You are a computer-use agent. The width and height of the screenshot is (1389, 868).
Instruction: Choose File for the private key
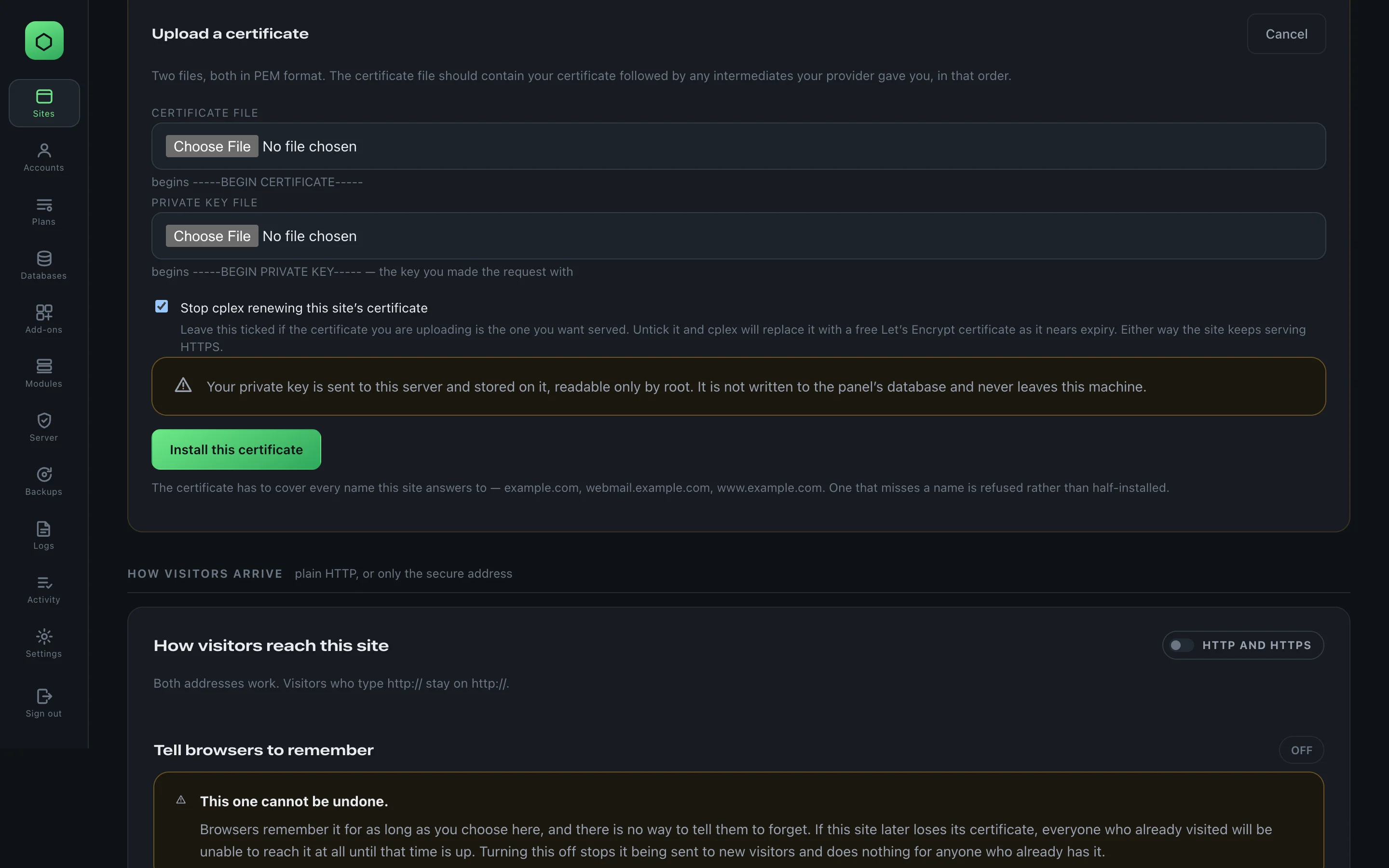click(212, 236)
